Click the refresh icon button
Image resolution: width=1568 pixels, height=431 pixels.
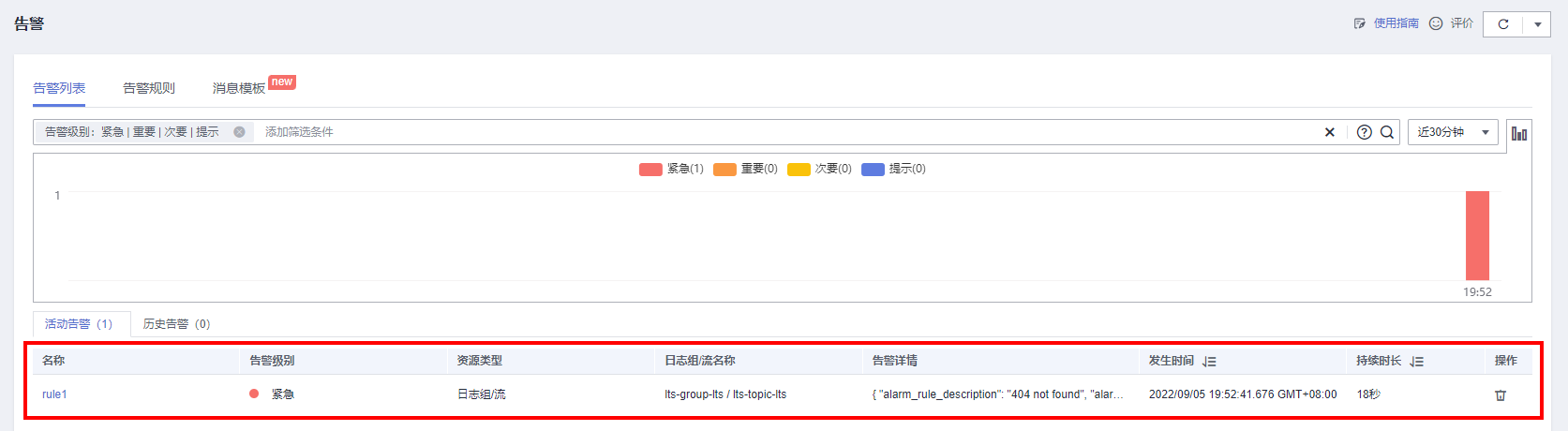point(1502,24)
